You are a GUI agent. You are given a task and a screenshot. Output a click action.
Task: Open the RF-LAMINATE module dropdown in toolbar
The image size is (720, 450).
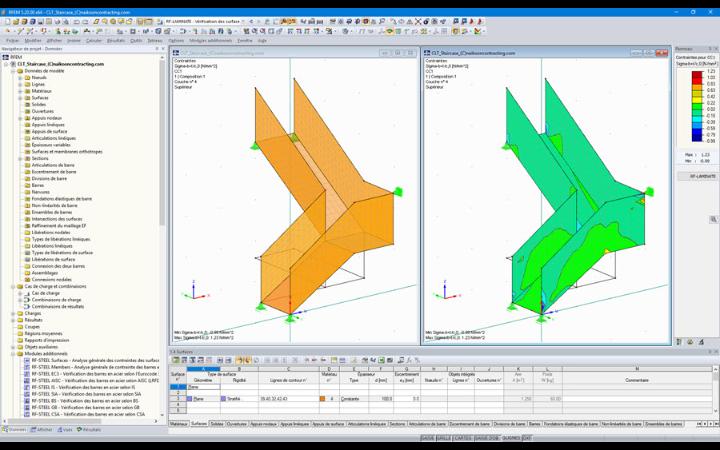(243, 22)
